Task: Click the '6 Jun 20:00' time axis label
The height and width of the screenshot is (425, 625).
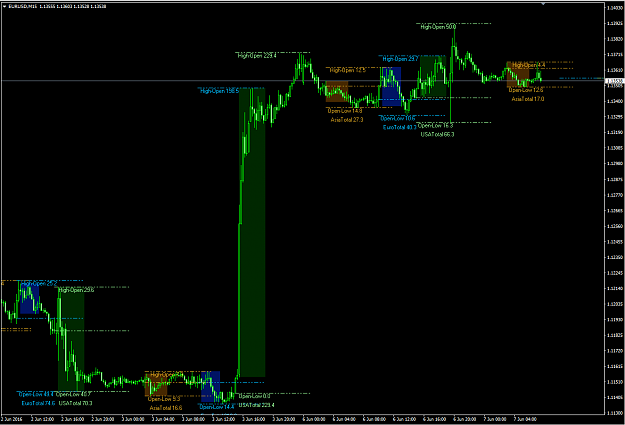Action: [x=465, y=419]
